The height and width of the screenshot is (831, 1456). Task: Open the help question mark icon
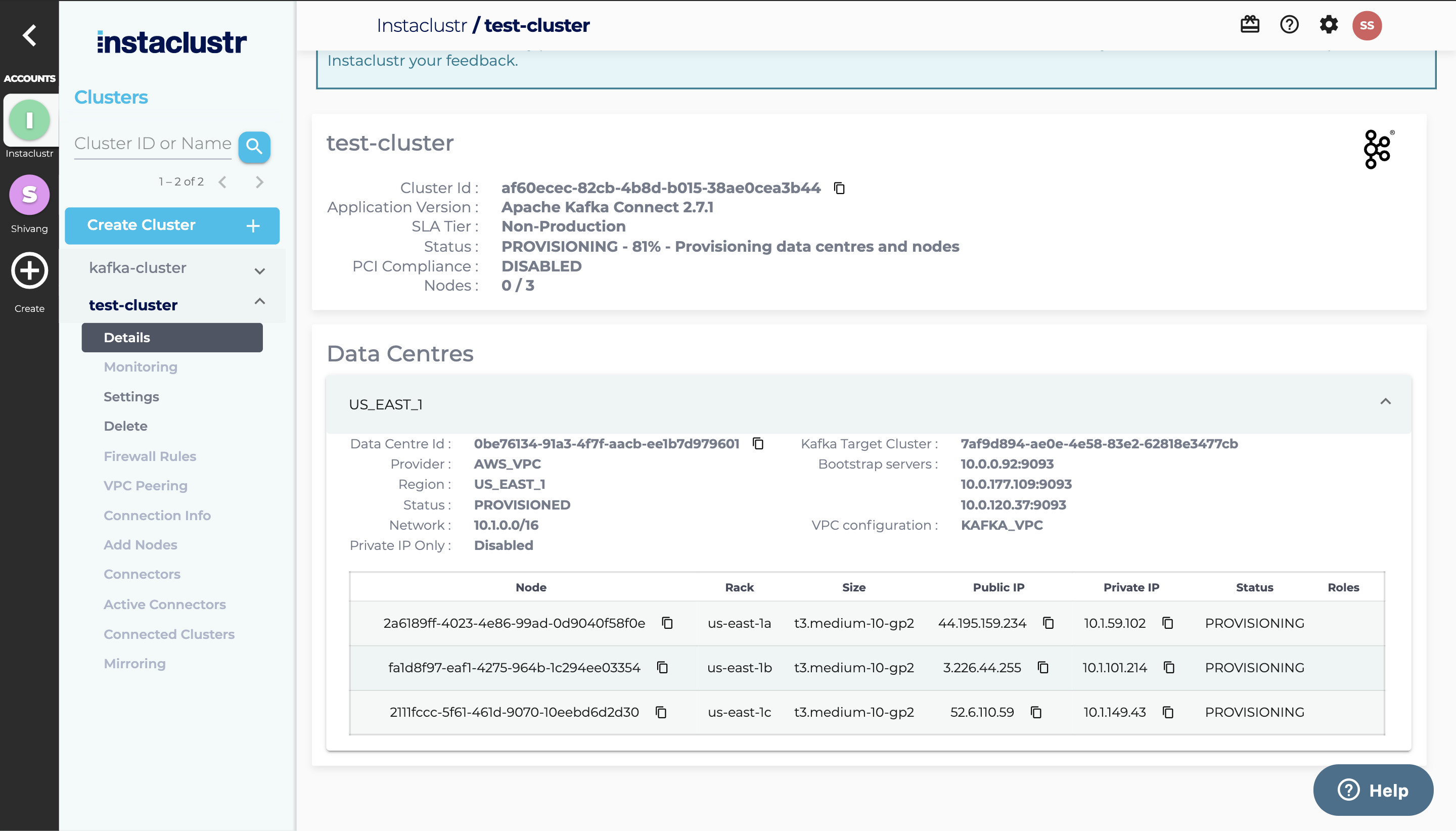click(1289, 25)
